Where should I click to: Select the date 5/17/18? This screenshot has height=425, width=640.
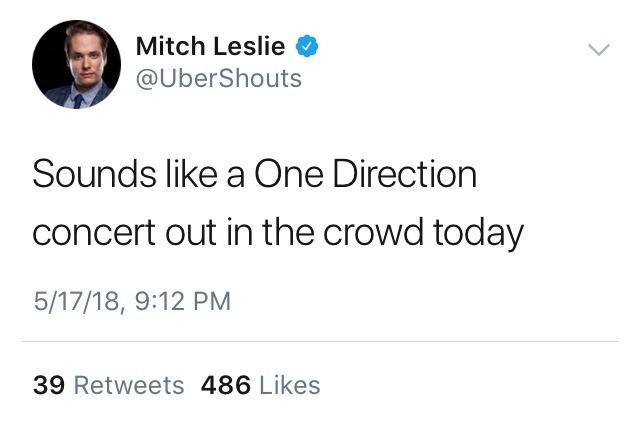coord(74,300)
